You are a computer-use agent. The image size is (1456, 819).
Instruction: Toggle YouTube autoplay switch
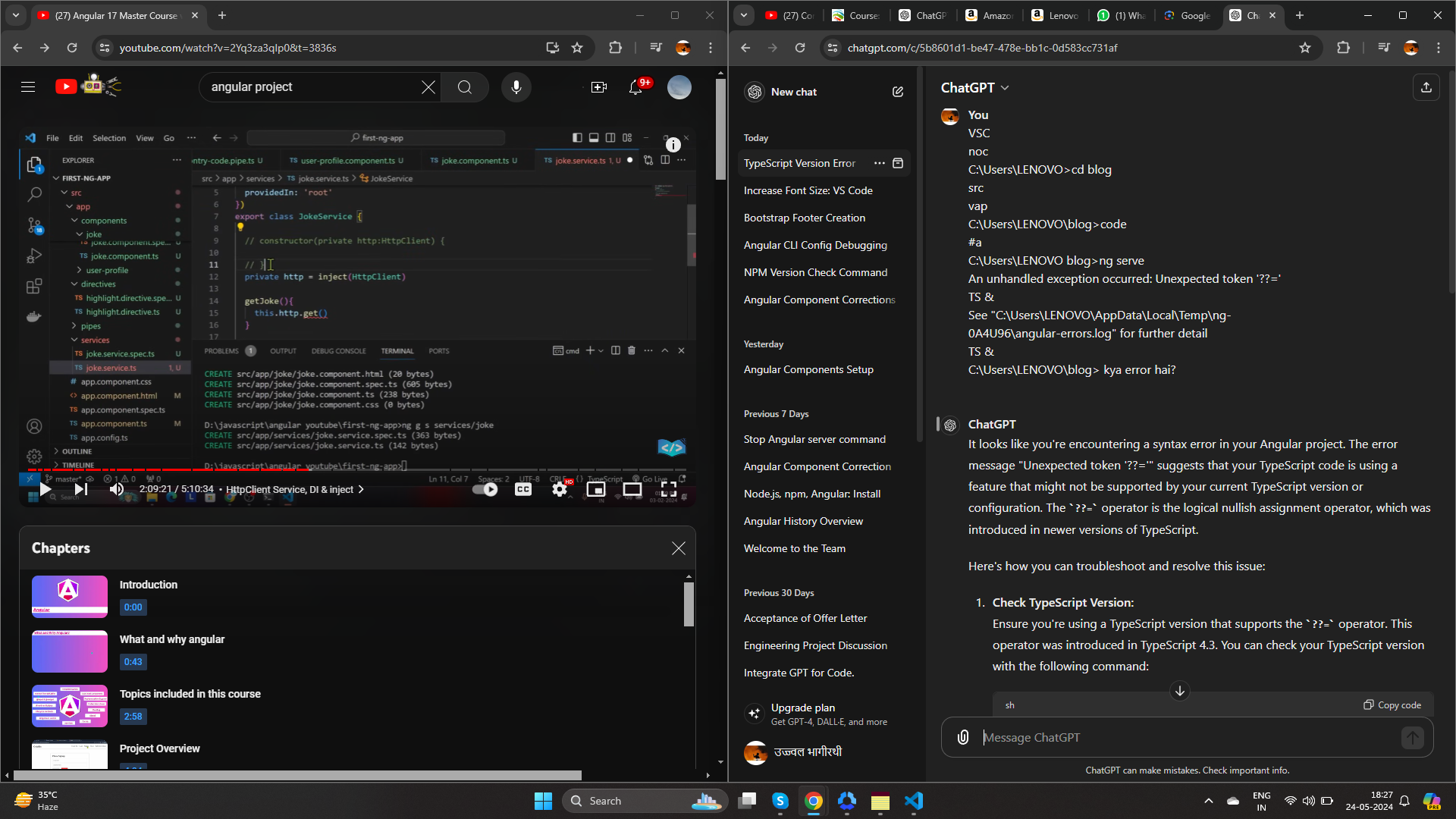[485, 489]
